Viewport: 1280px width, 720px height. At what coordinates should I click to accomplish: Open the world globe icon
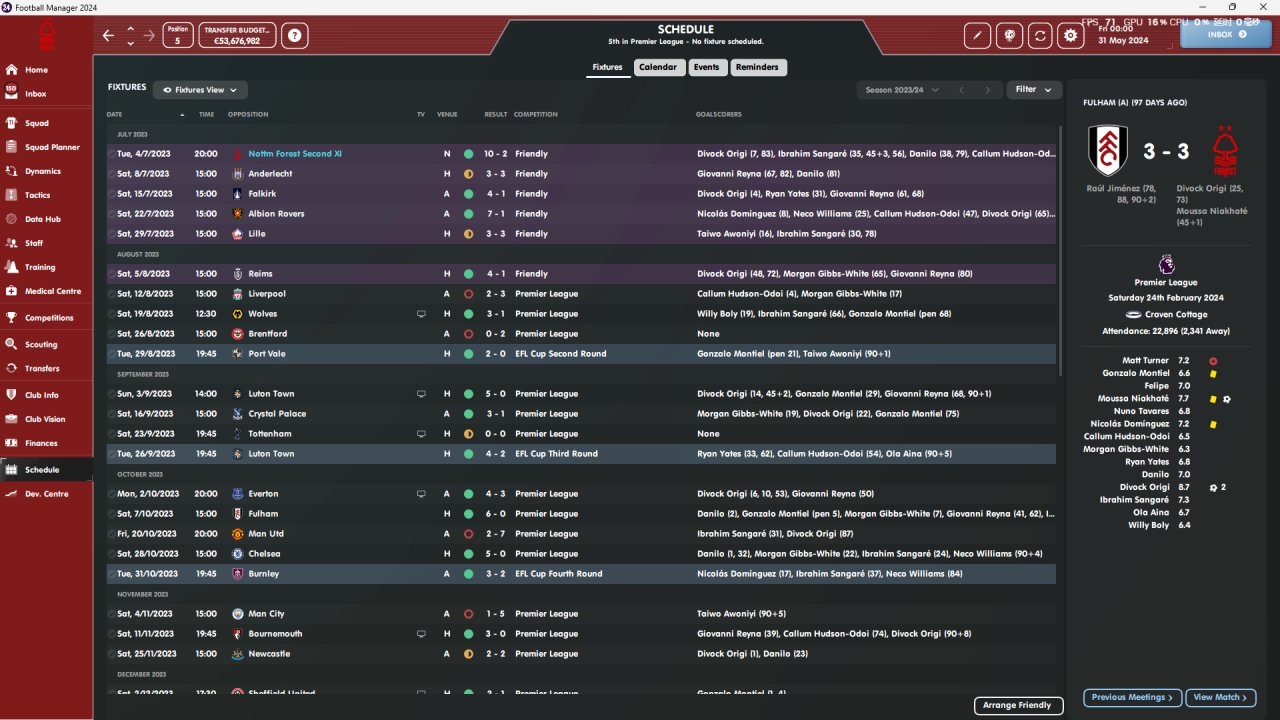pos(1009,36)
